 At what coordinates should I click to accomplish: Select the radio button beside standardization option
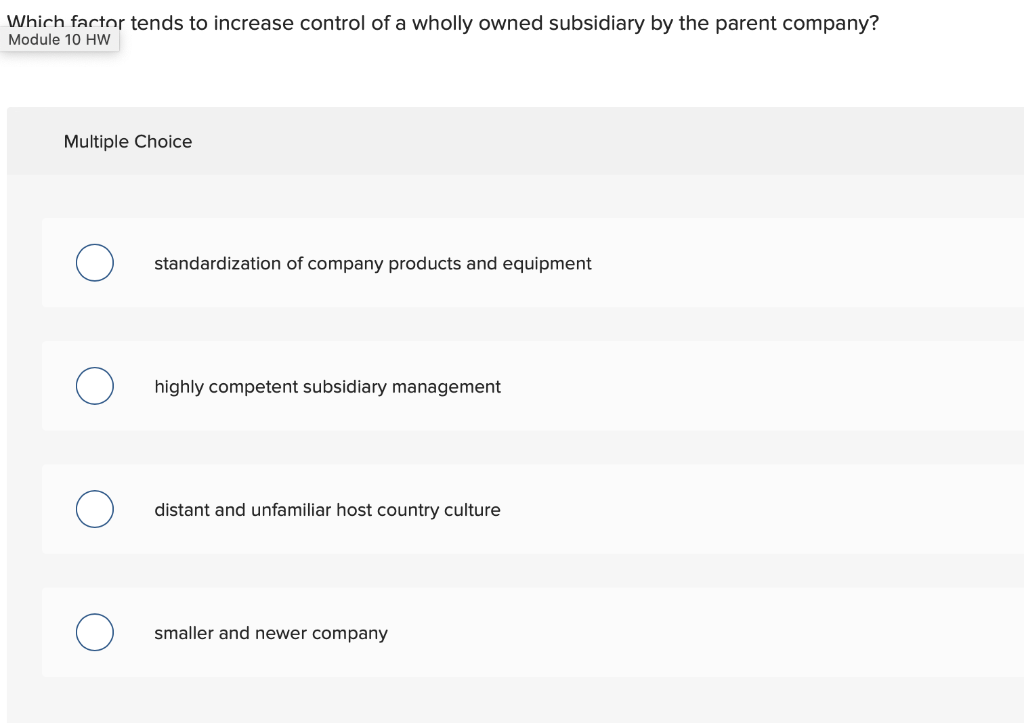pyautogui.click(x=94, y=262)
